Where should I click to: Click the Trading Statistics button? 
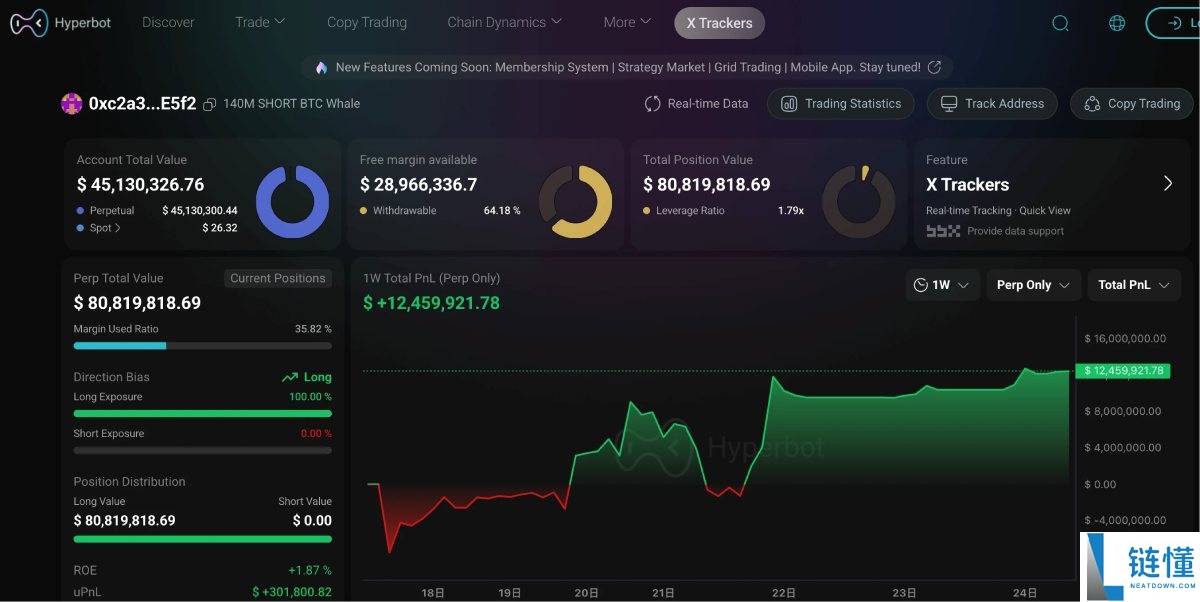(x=840, y=104)
